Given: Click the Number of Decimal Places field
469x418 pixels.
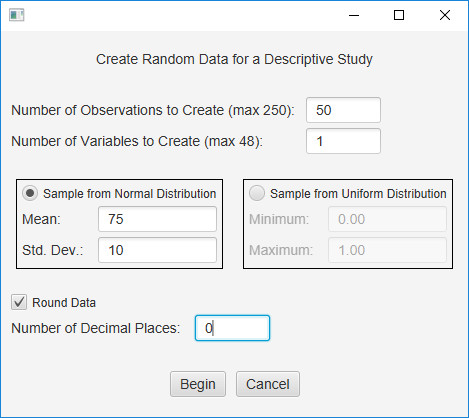Looking at the screenshot, I should 232,328.
